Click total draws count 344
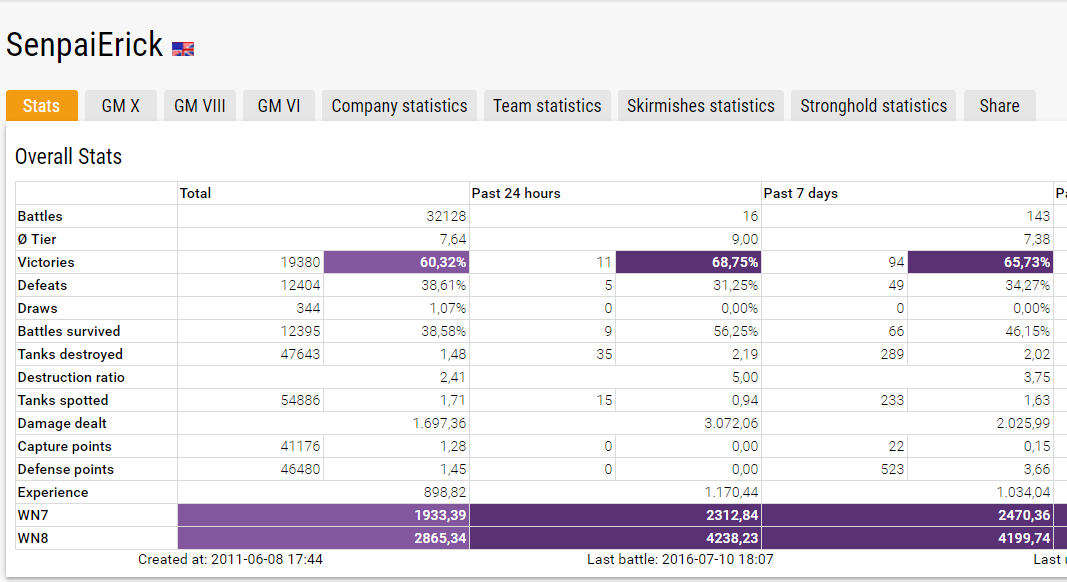This screenshot has width=1067, height=582. tap(308, 308)
